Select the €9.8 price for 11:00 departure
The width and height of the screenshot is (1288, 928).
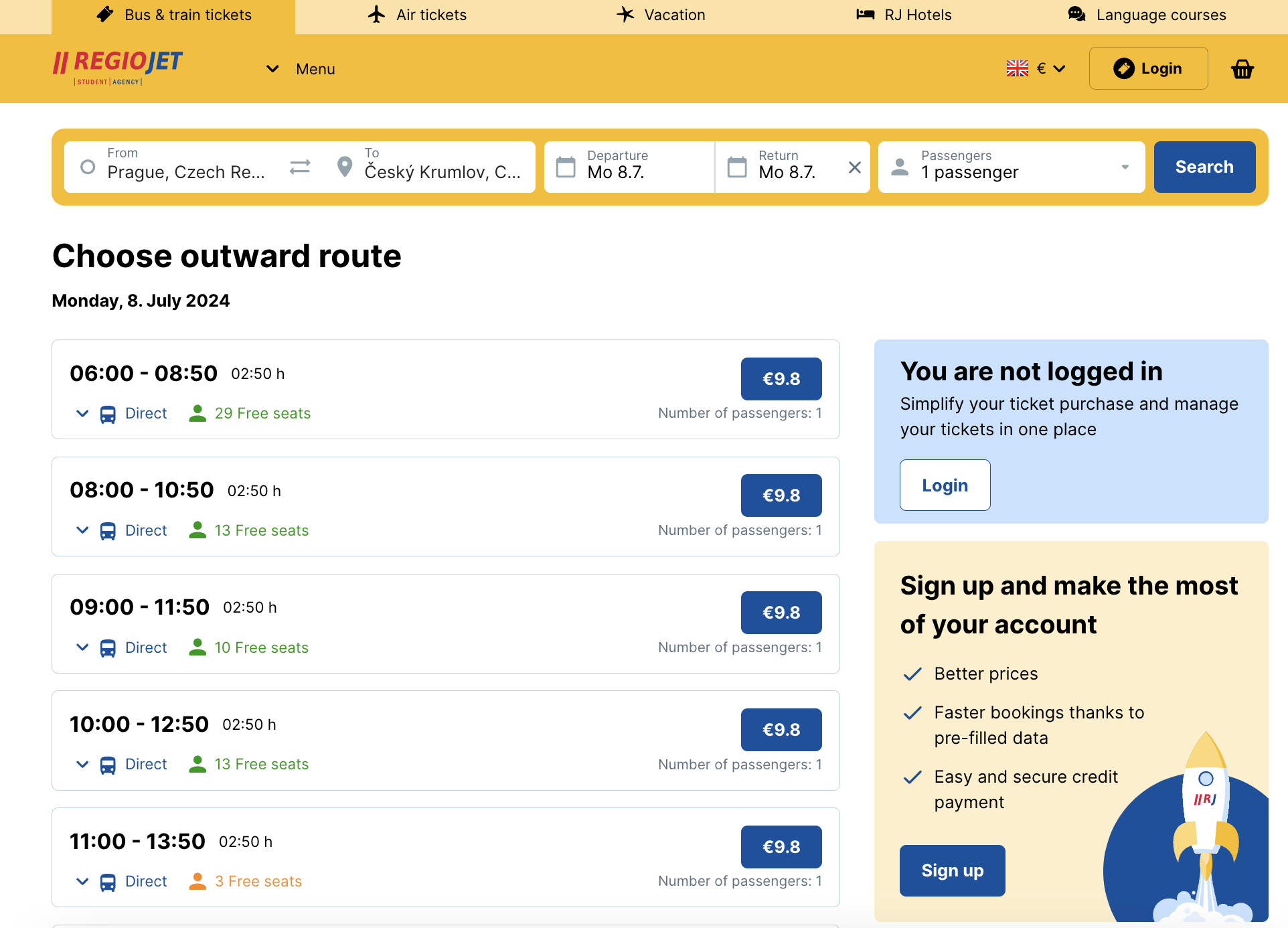coord(781,847)
